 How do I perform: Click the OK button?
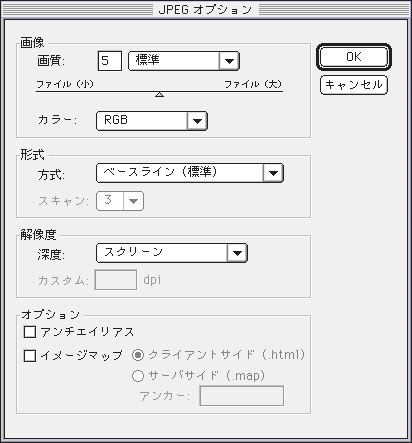354,57
